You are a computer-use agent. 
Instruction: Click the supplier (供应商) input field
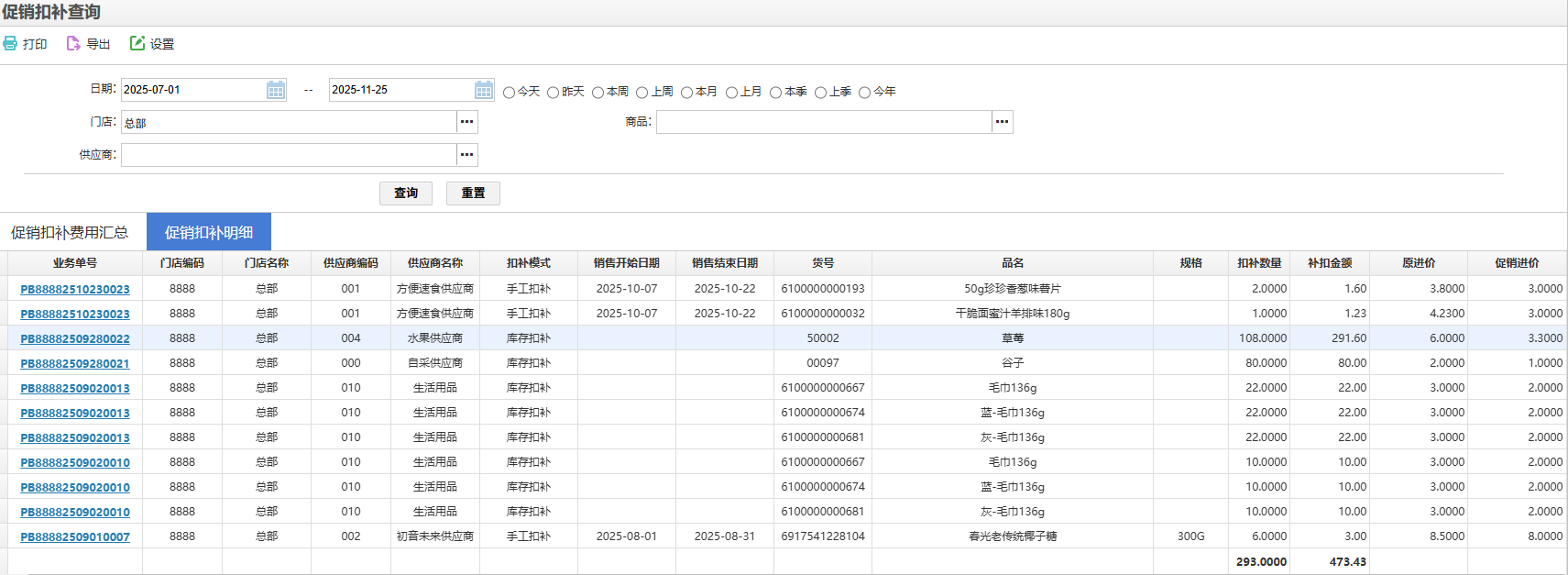point(289,155)
